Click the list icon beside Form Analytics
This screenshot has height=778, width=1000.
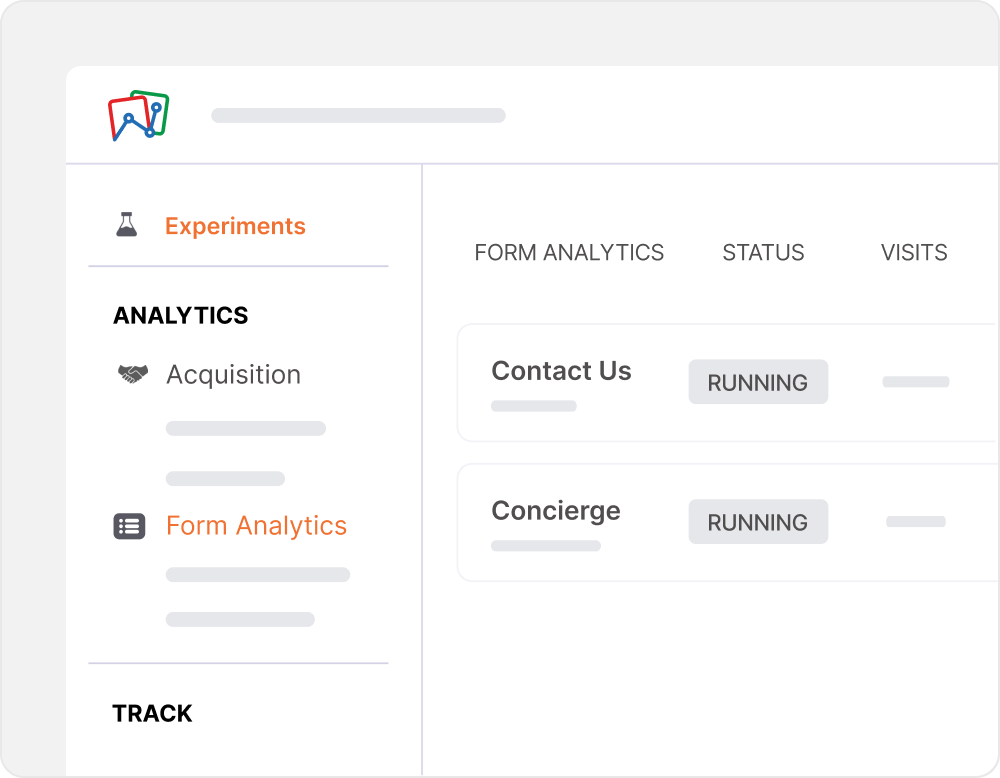pyautogui.click(x=129, y=526)
